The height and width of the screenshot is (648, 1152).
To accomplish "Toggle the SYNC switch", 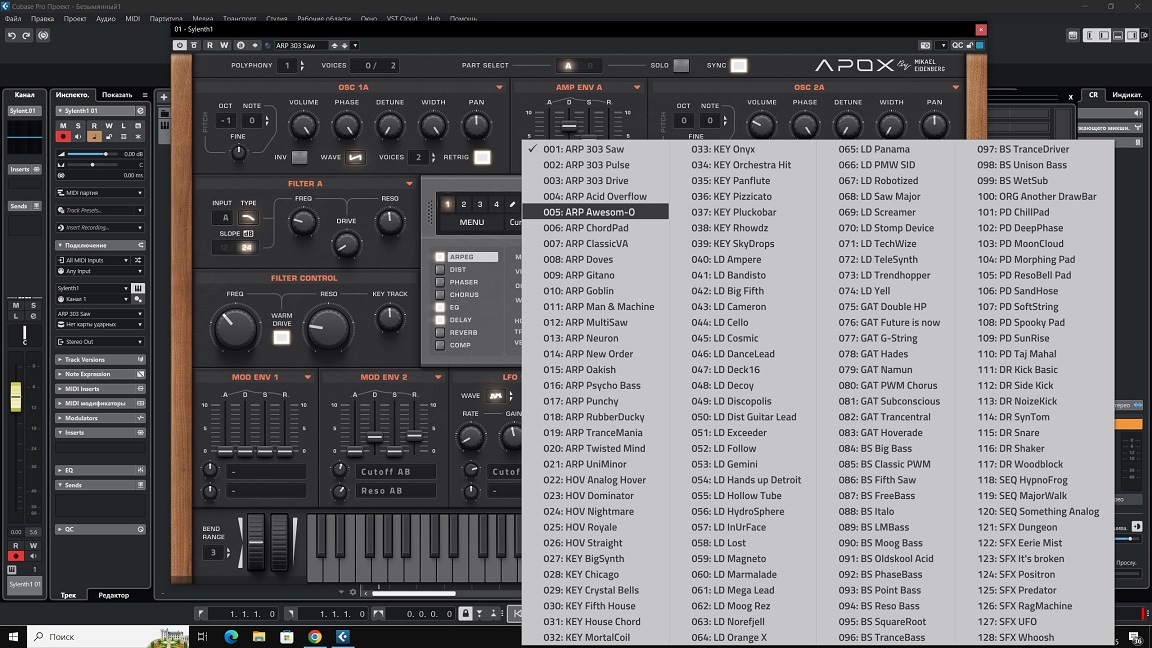I will [738, 66].
